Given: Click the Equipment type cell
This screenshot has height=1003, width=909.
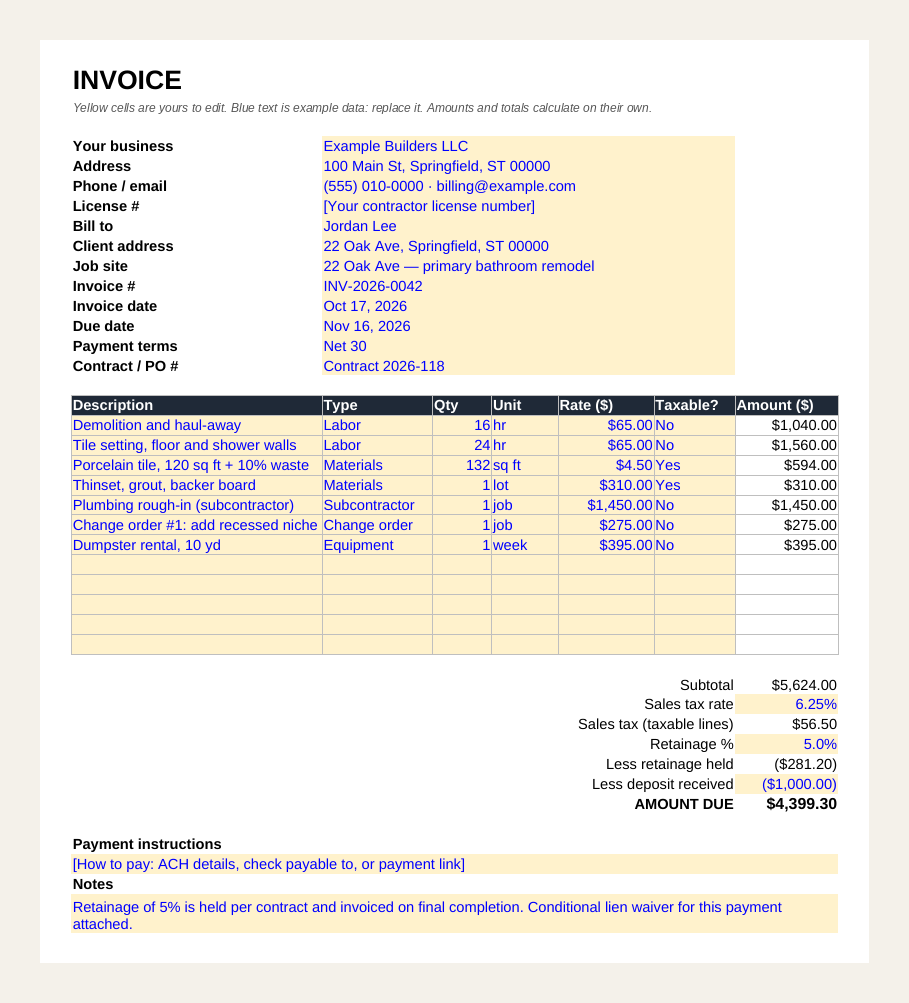Looking at the screenshot, I should 377,545.
